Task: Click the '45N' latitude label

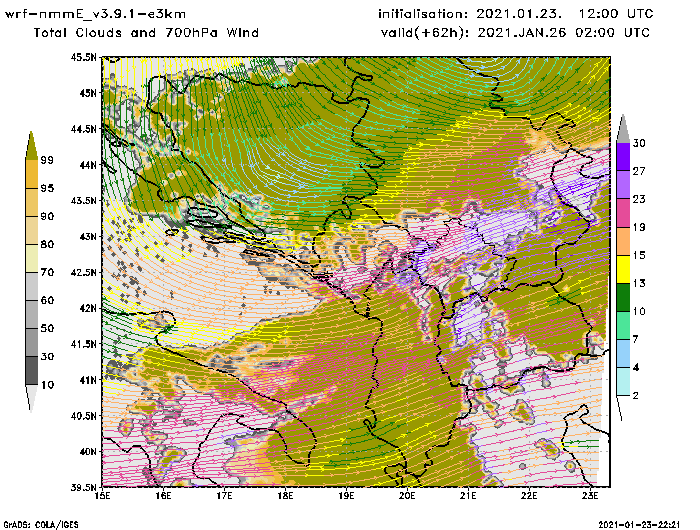Action: click(x=87, y=93)
